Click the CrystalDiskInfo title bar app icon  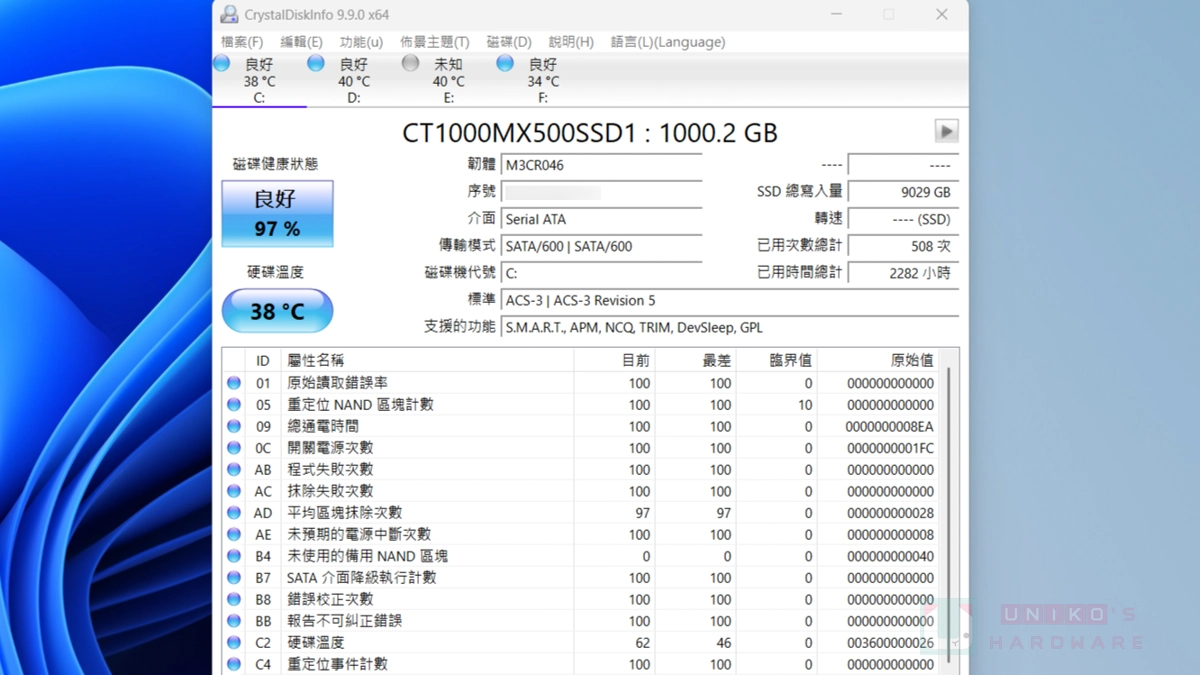tap(229, 15)
